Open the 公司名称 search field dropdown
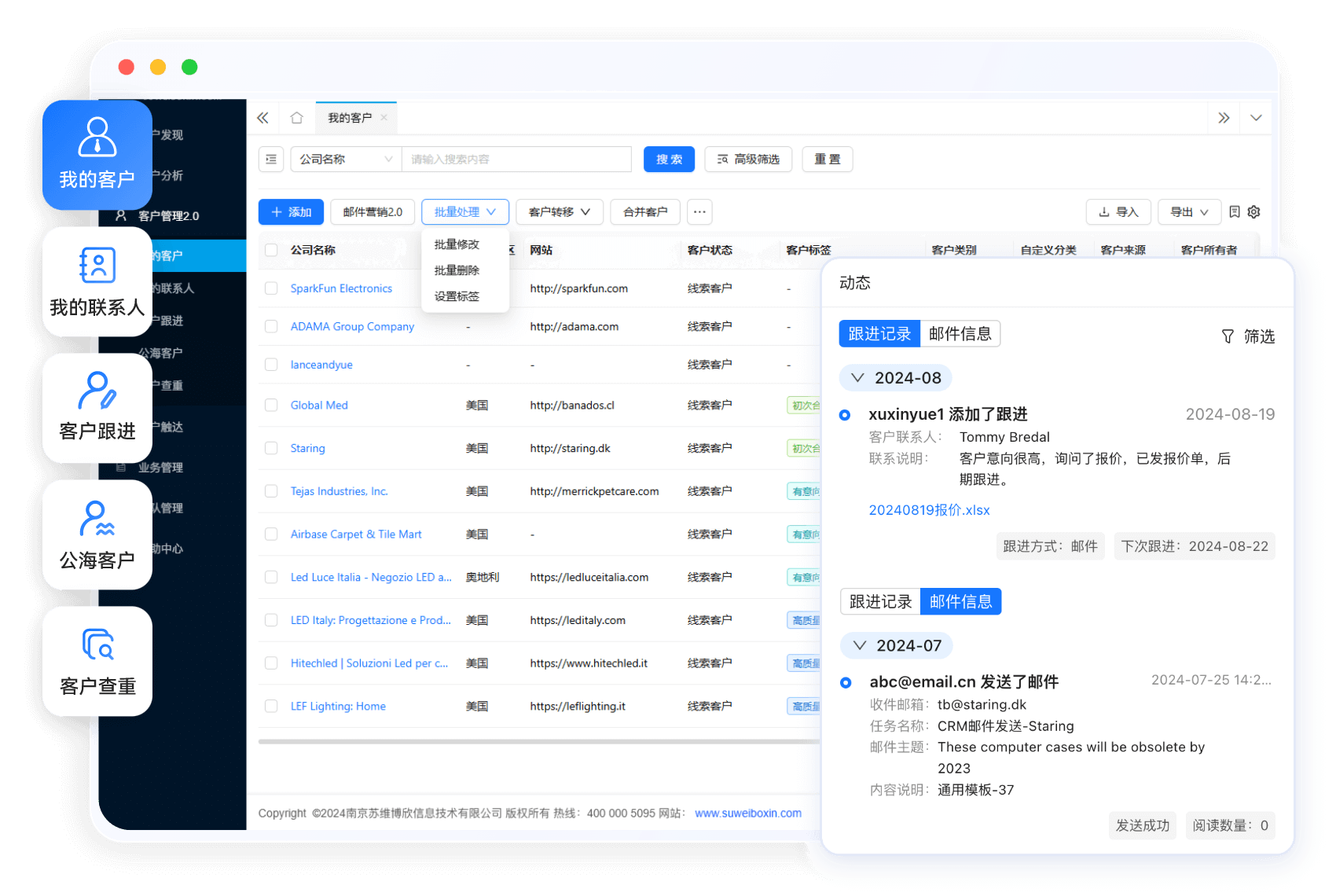This screenshot has height=896, width=1336. tap(345, 160)
